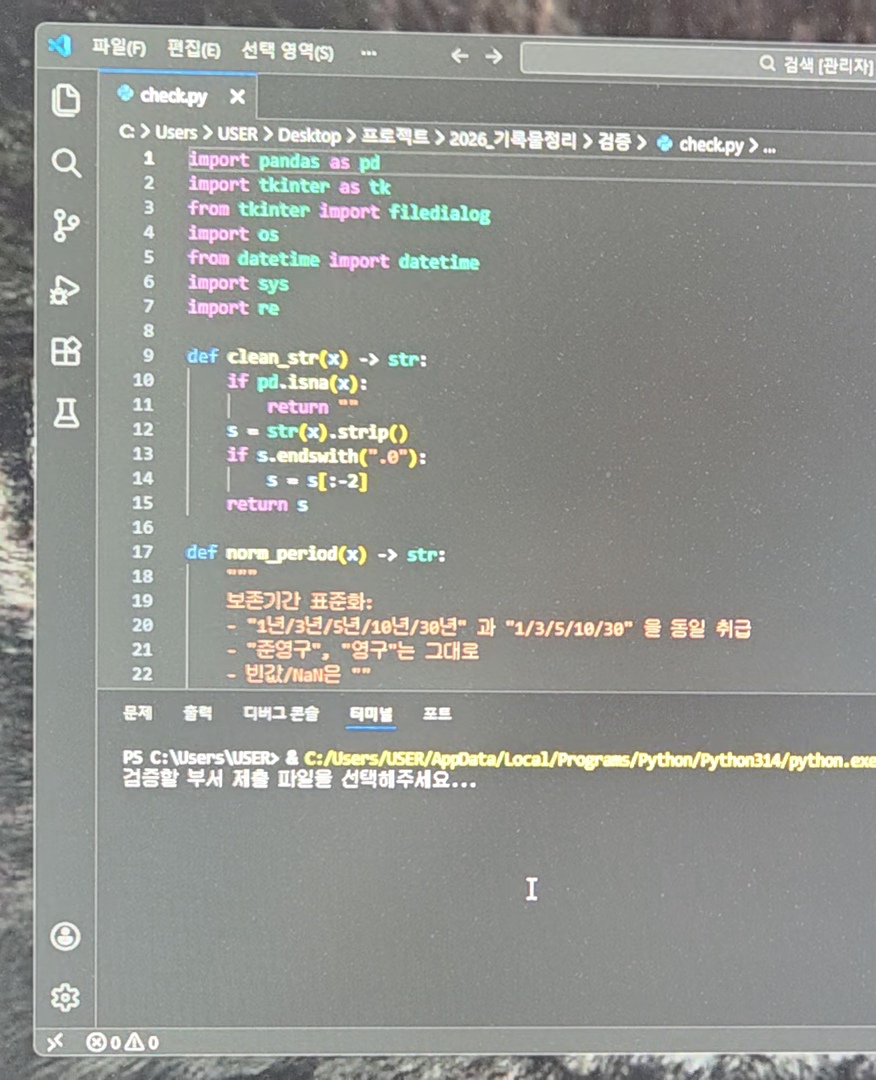
Task: Open the Extensions view
Action: [x=66, y=351]
